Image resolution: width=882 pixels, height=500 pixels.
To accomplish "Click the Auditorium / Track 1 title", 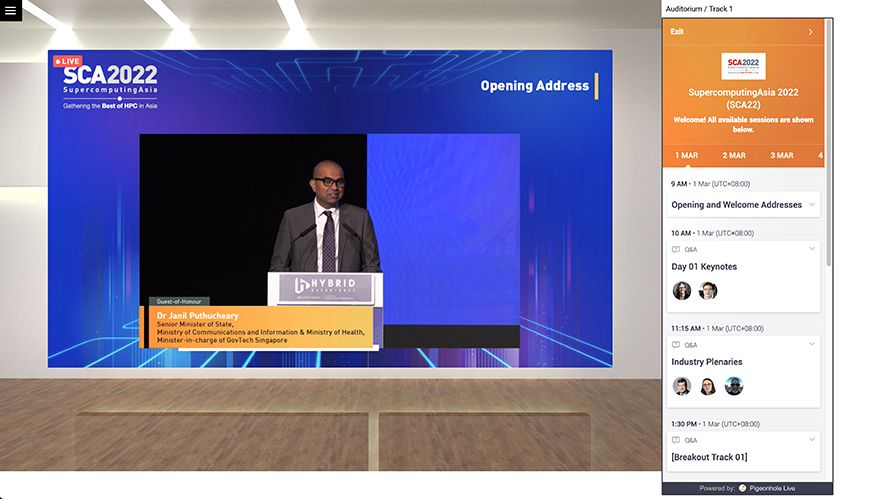I will [x=699, y=9].
